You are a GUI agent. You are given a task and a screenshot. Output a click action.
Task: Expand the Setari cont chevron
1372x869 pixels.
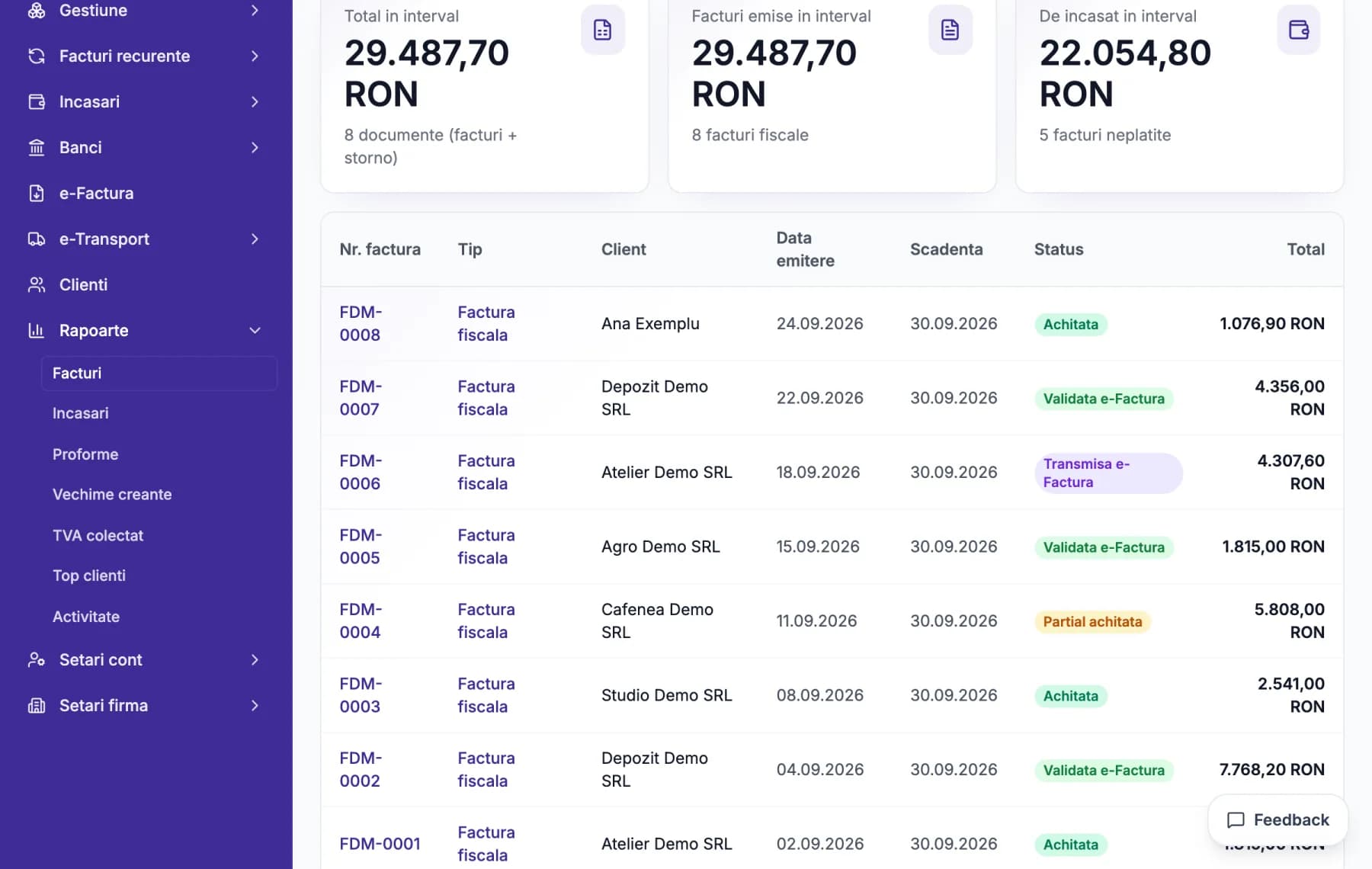point(255,659)
